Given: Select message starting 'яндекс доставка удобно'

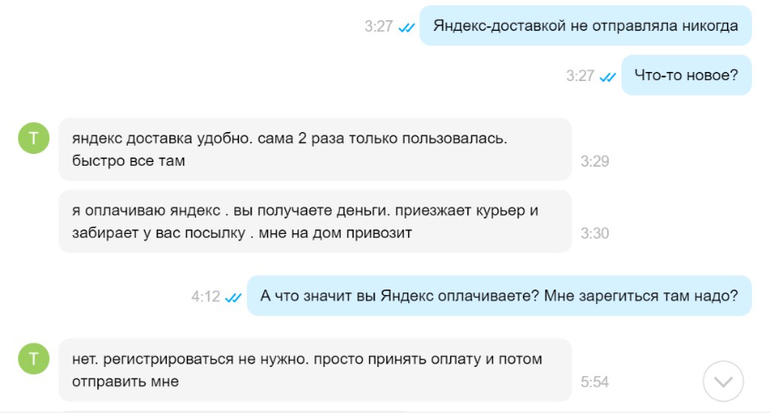Looking at the screenshot, I should point(315,149).
